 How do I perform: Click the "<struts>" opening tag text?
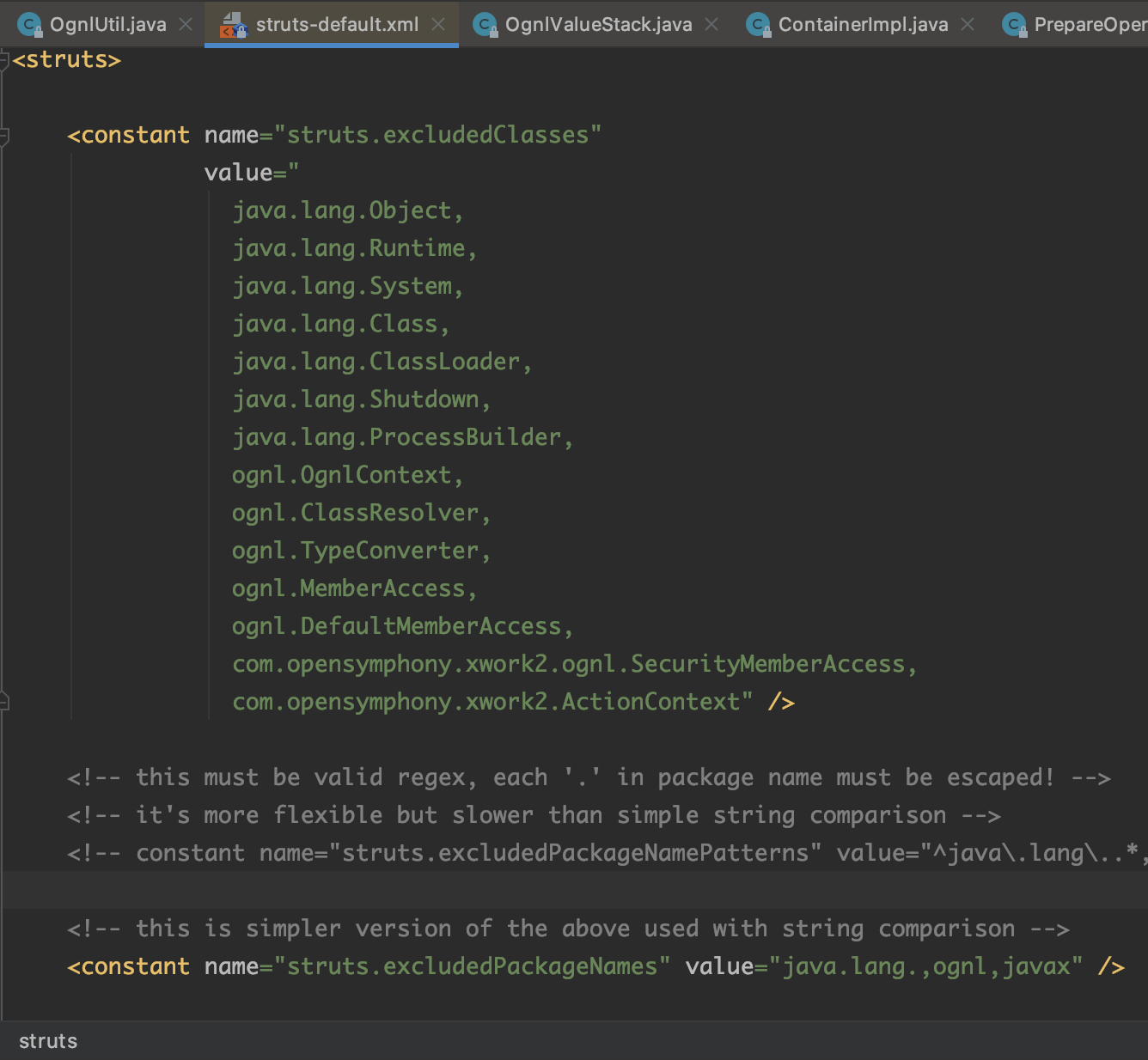(x=67, y=60)
